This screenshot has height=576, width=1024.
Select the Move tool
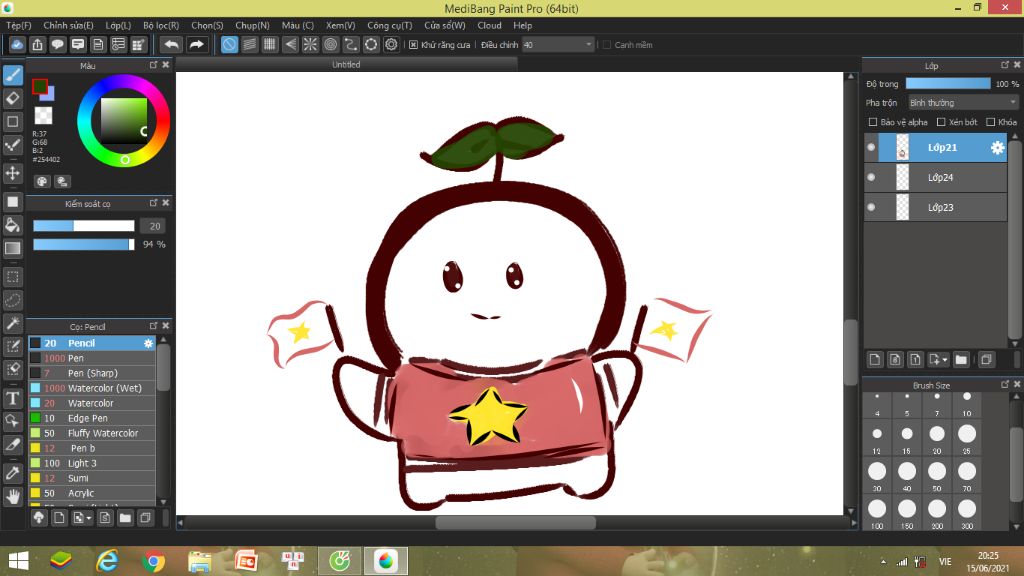[x=12, y=172]
